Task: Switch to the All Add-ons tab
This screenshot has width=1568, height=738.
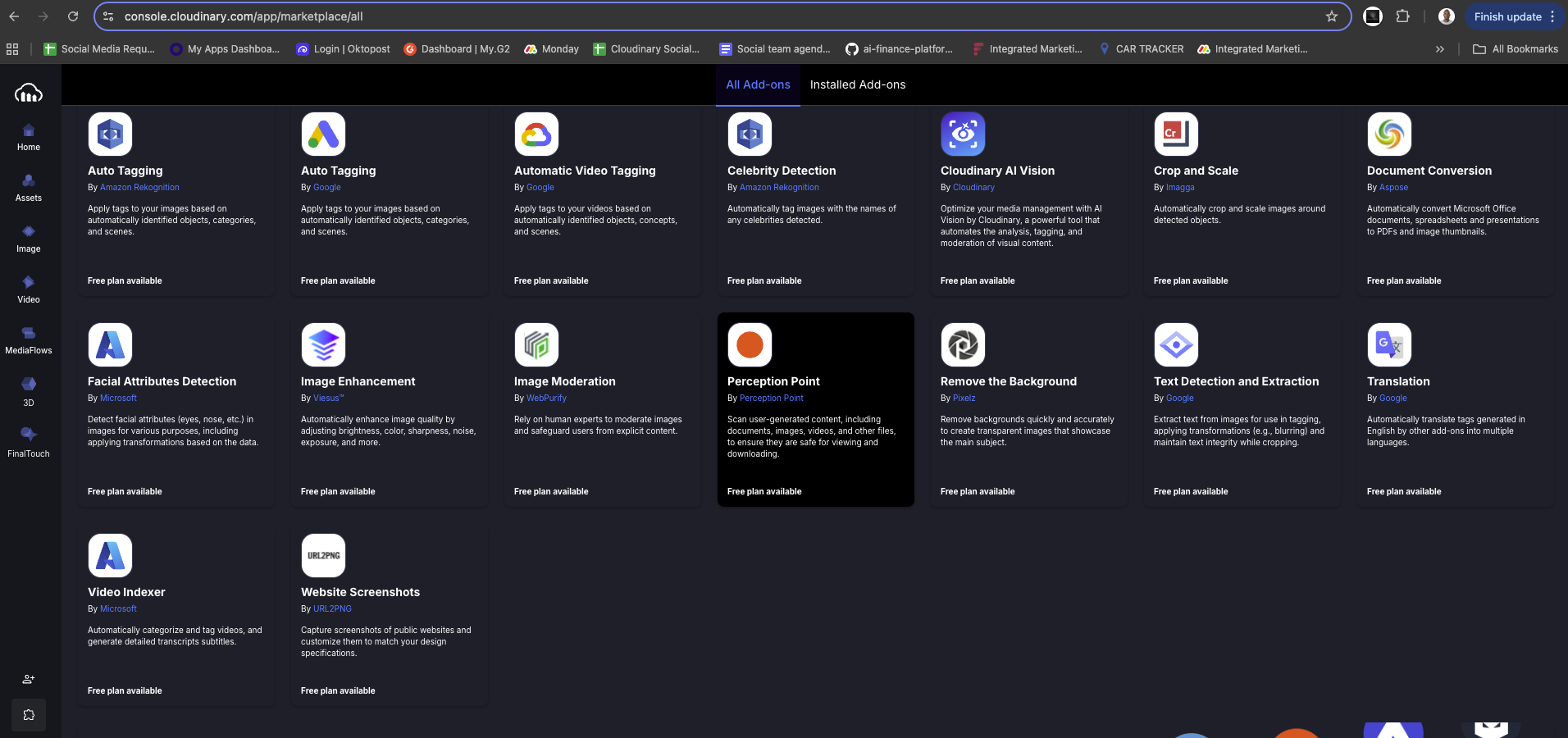Action: (x=758, y=84)
